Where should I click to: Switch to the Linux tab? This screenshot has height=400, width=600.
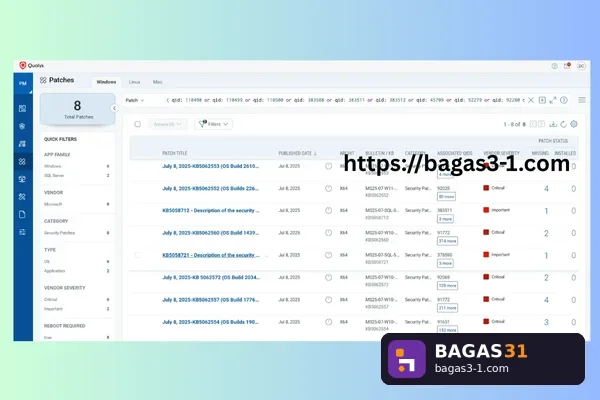click(134, 82)
